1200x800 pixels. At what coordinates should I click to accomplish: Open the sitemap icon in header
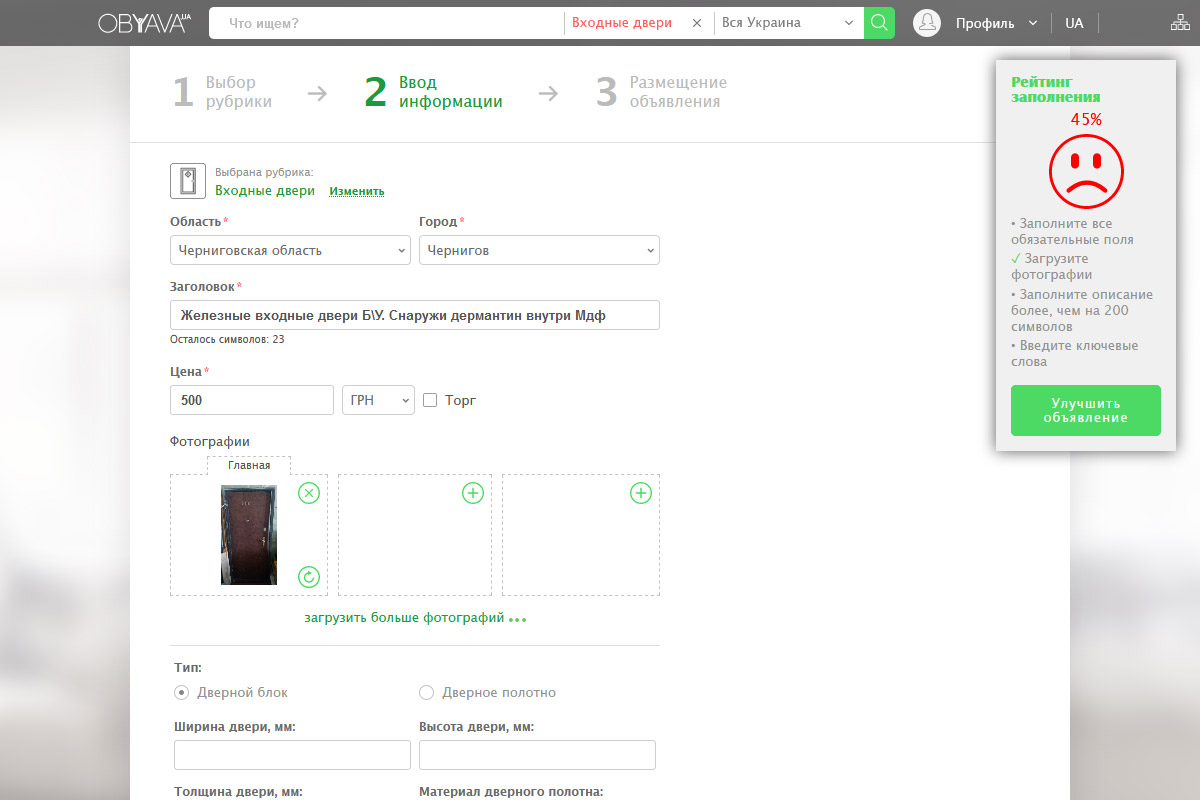[x=1180, y=23]
